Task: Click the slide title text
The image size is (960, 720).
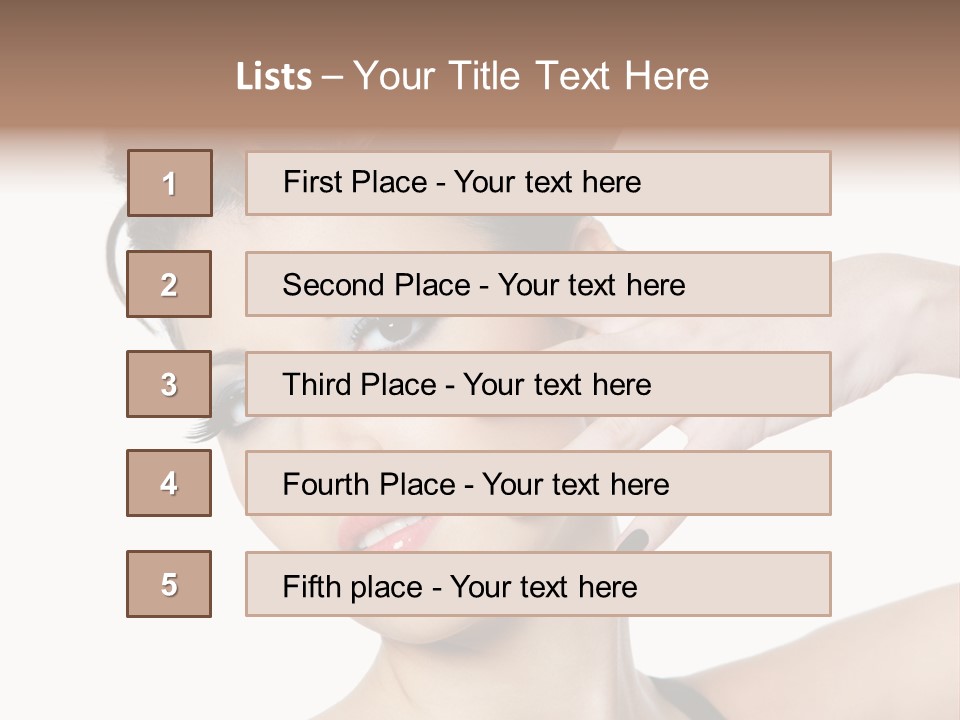Action: point(472,76)
